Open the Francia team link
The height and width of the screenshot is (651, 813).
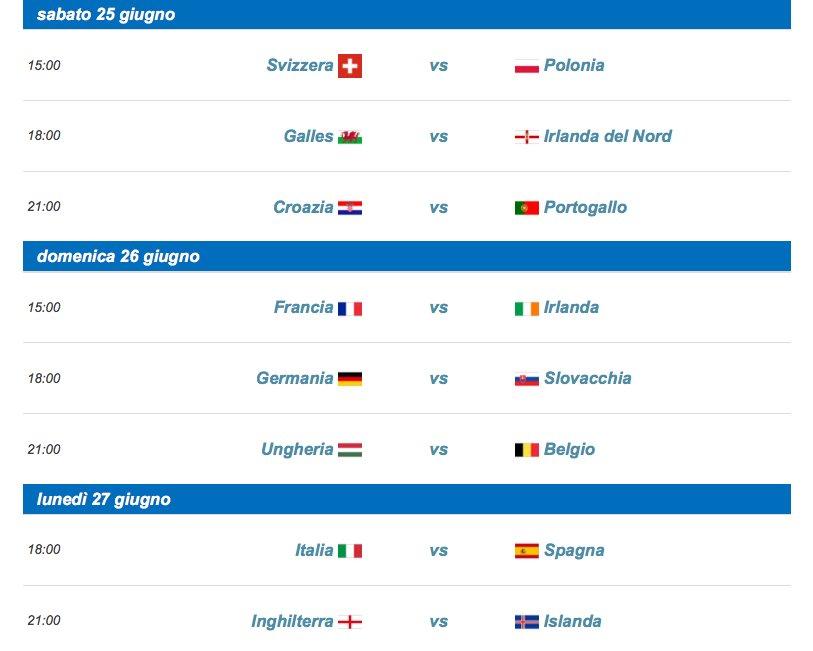[303, 308]
